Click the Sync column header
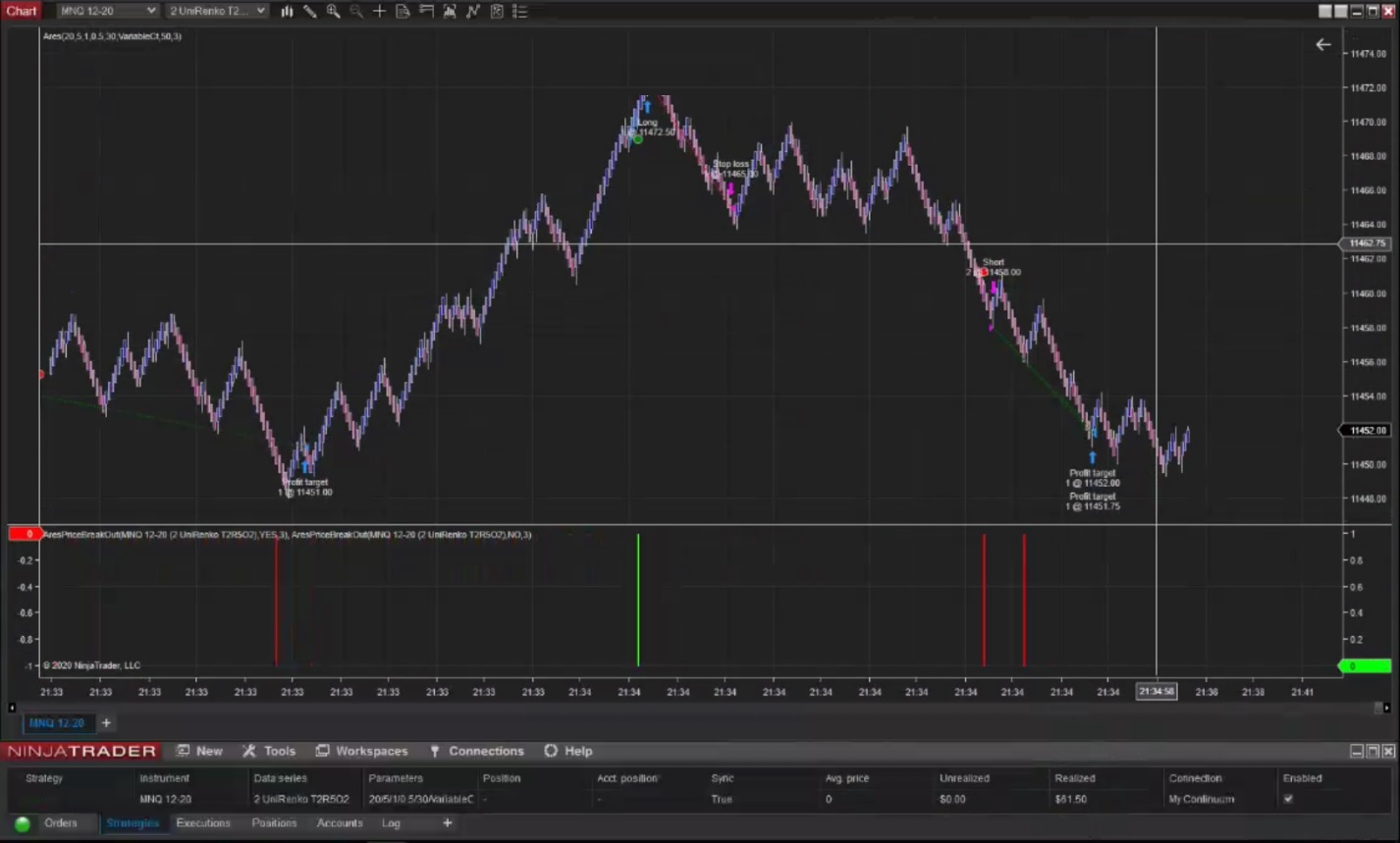The height and width of the screenshot is (843, 1400). pyautogui.click(x=723, y=778)
